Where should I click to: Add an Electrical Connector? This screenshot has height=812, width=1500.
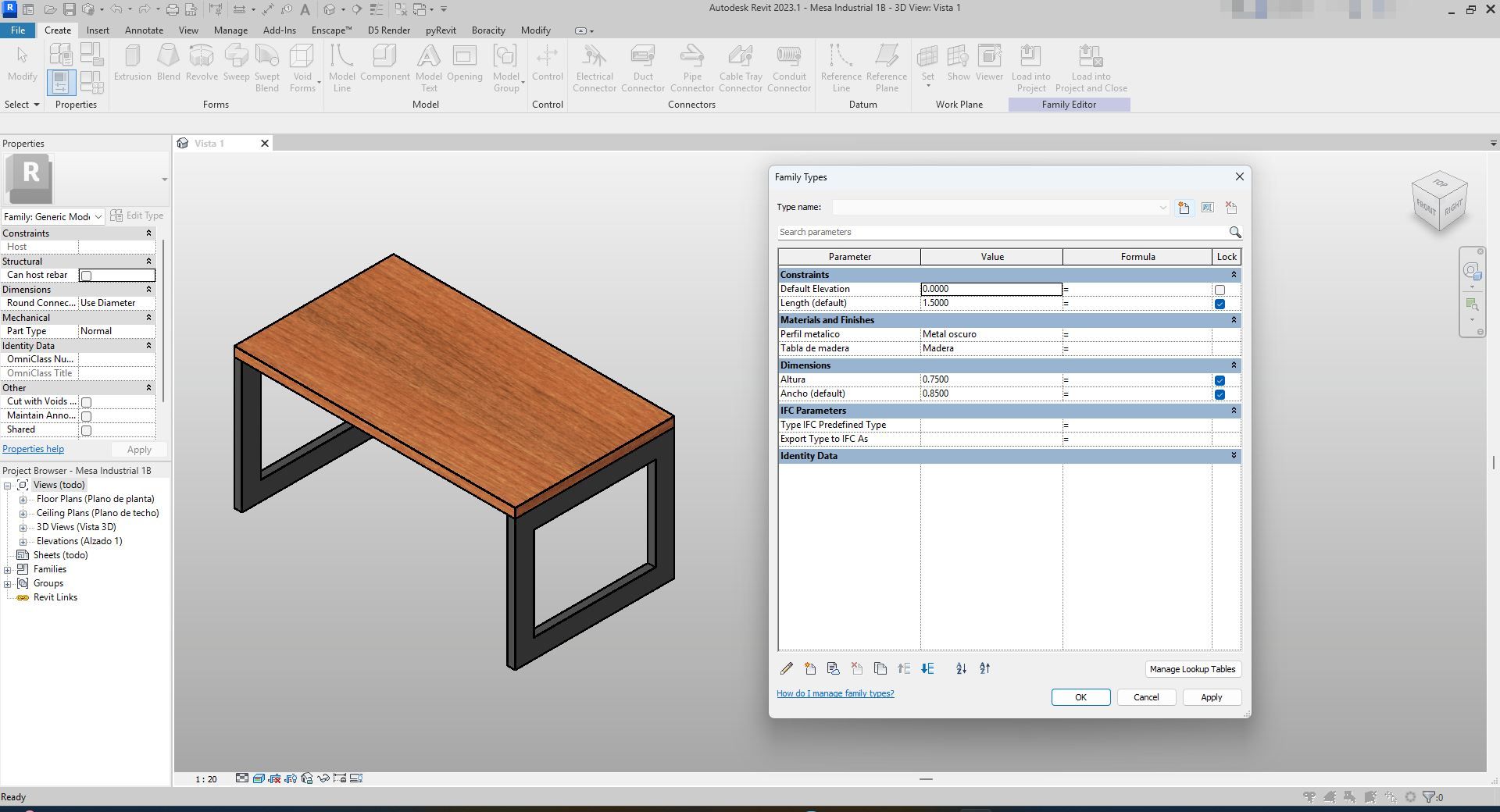[595, 68]
